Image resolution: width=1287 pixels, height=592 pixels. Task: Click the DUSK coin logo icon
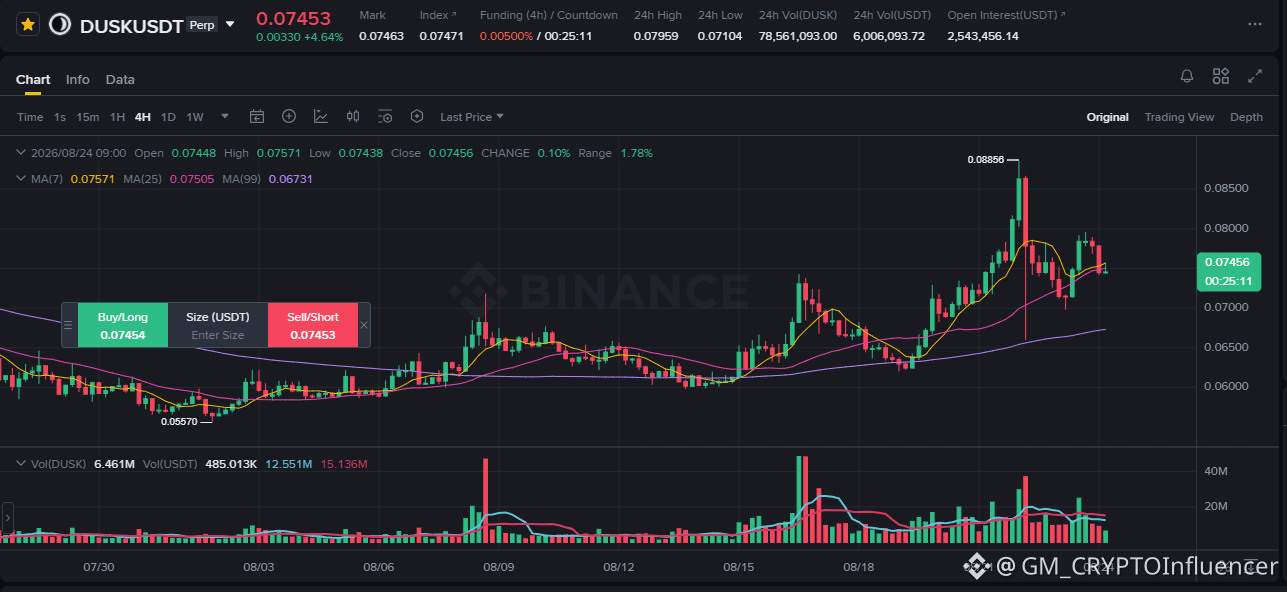pyautogui.click(x=60, y=24)
